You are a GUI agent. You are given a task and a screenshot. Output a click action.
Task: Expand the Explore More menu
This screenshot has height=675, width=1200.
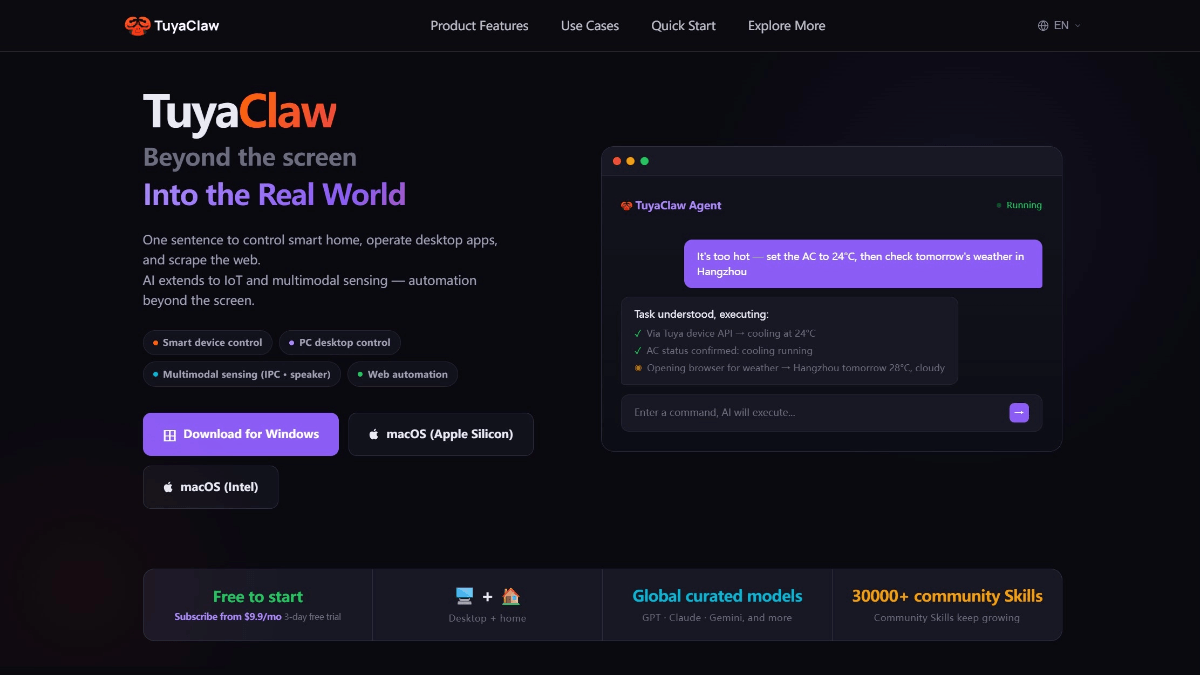pyautogui.click(x=786, y=26)
